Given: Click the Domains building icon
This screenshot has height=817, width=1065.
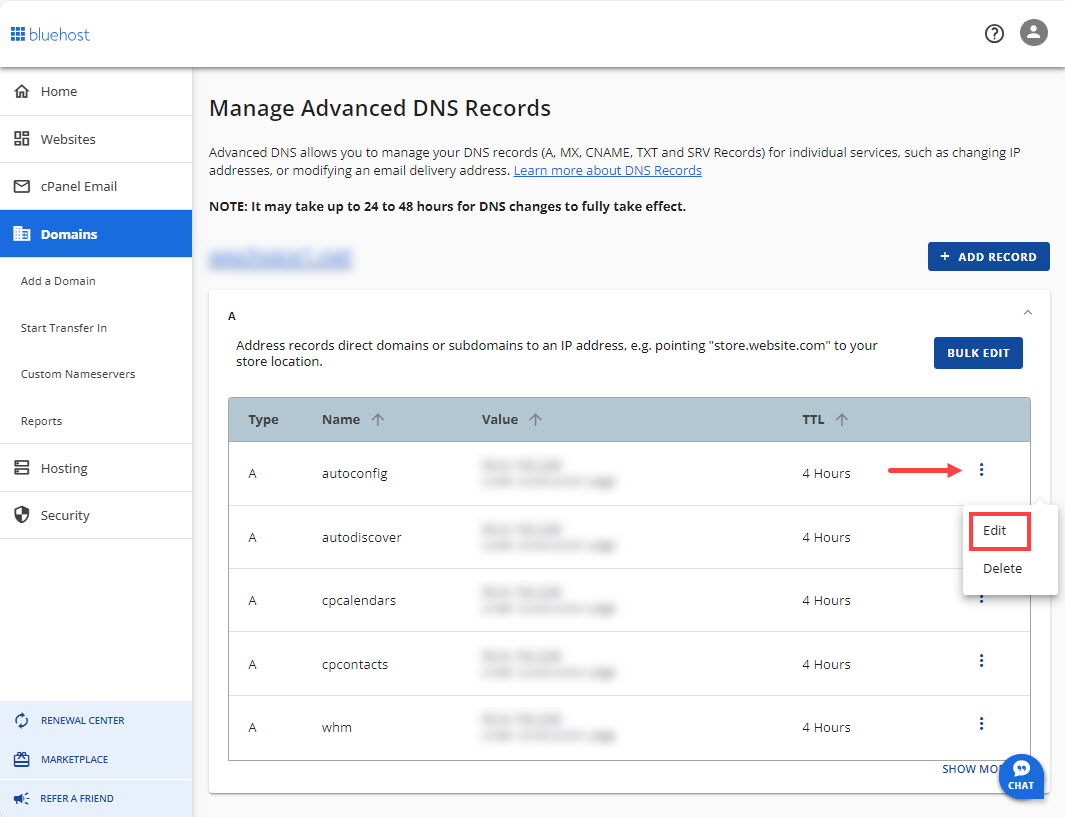Looking at the screenshot, I should point(22,234).
